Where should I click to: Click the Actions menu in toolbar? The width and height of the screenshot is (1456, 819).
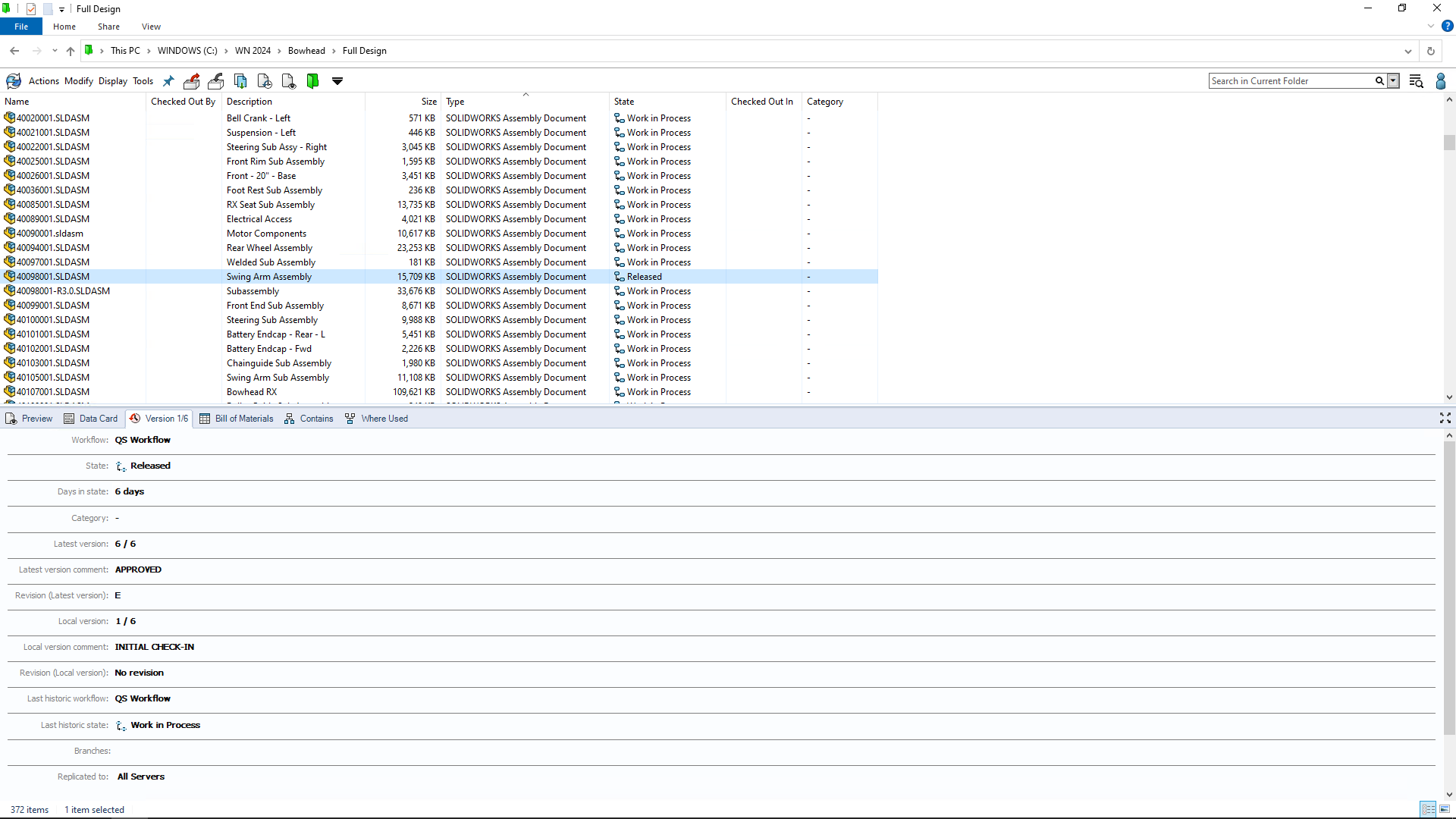click(x=43, y=81)
